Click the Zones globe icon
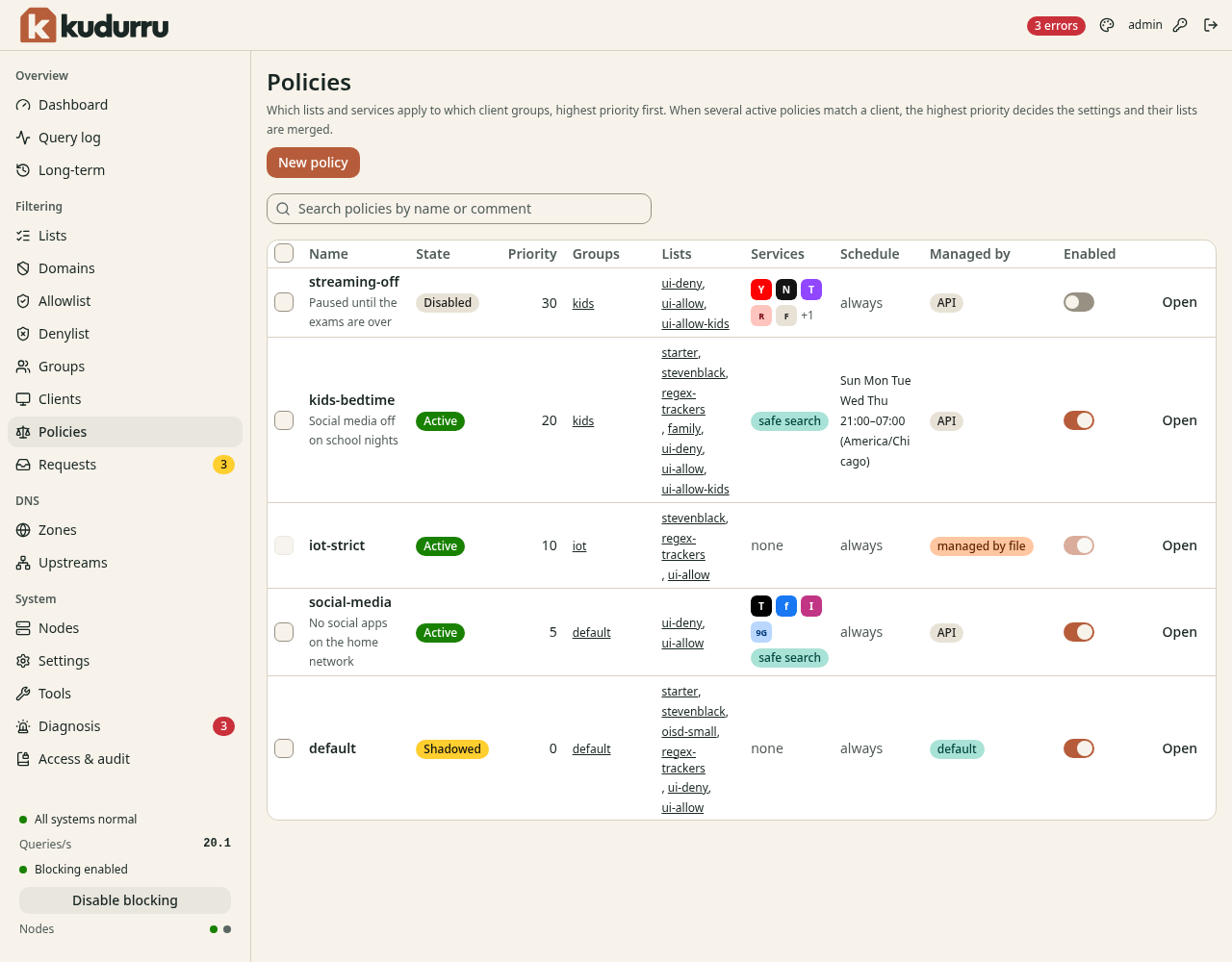 pyautogui.click(x=23, y=530)
